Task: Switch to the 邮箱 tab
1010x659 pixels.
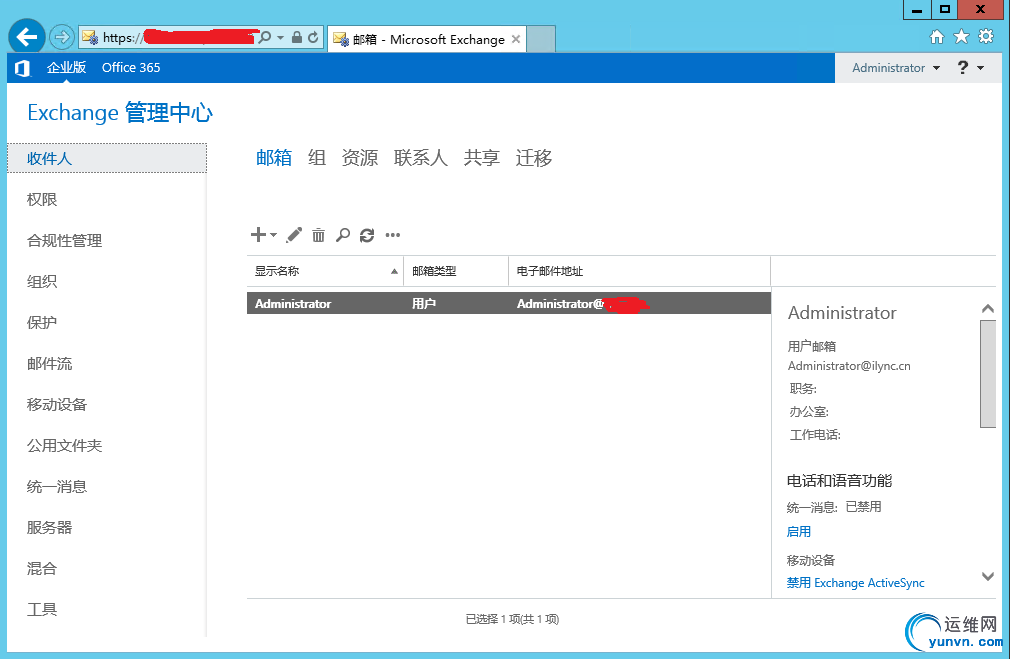Action: [274, 158]
